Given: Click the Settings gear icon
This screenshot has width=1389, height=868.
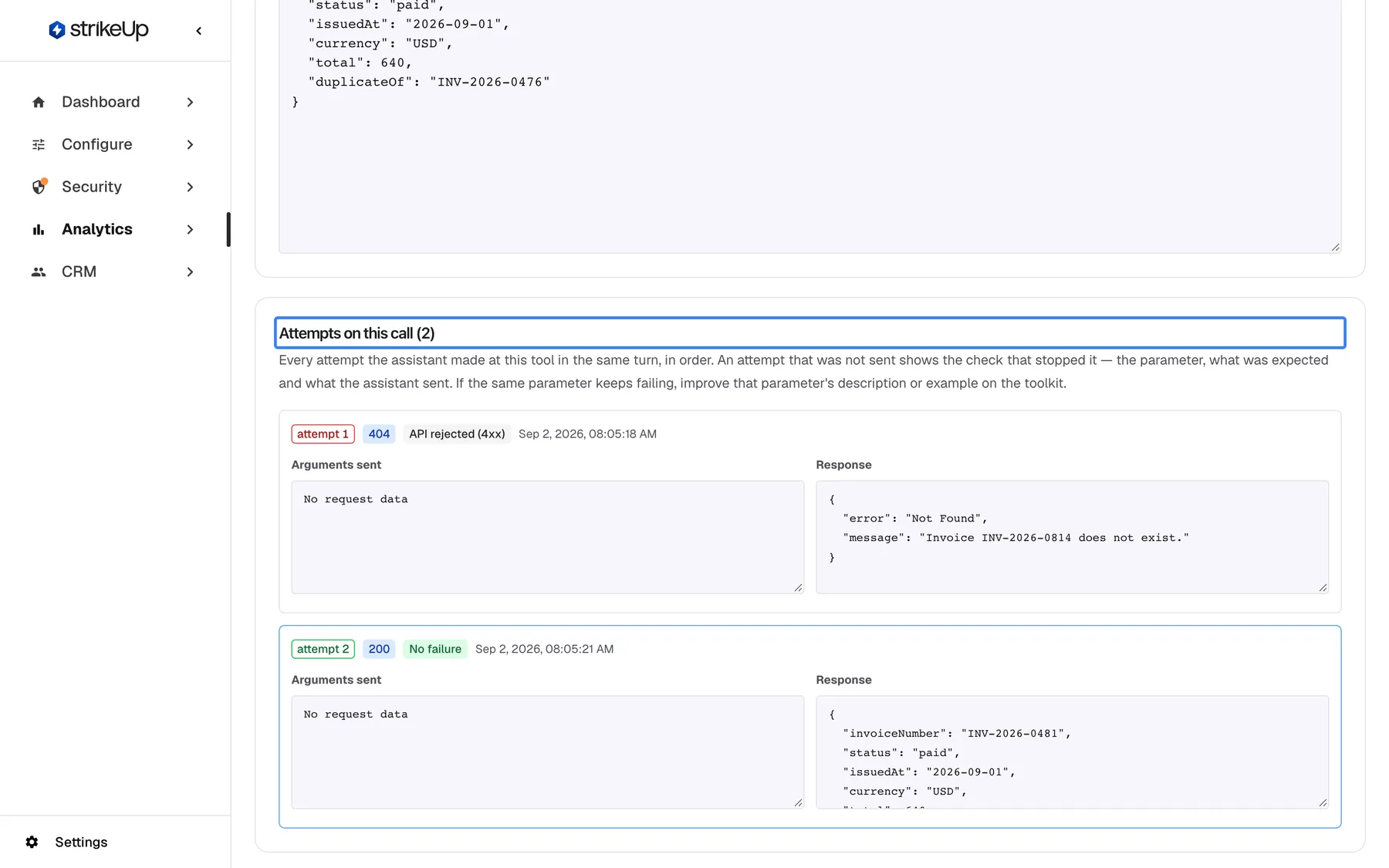Looking at the screenshot, I should [32, 842].
